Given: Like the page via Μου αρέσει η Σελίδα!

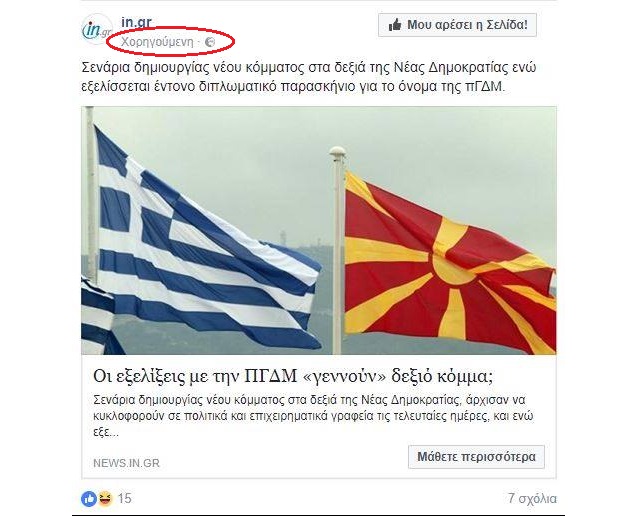Looking at the screenshot, I should [457, 25].
